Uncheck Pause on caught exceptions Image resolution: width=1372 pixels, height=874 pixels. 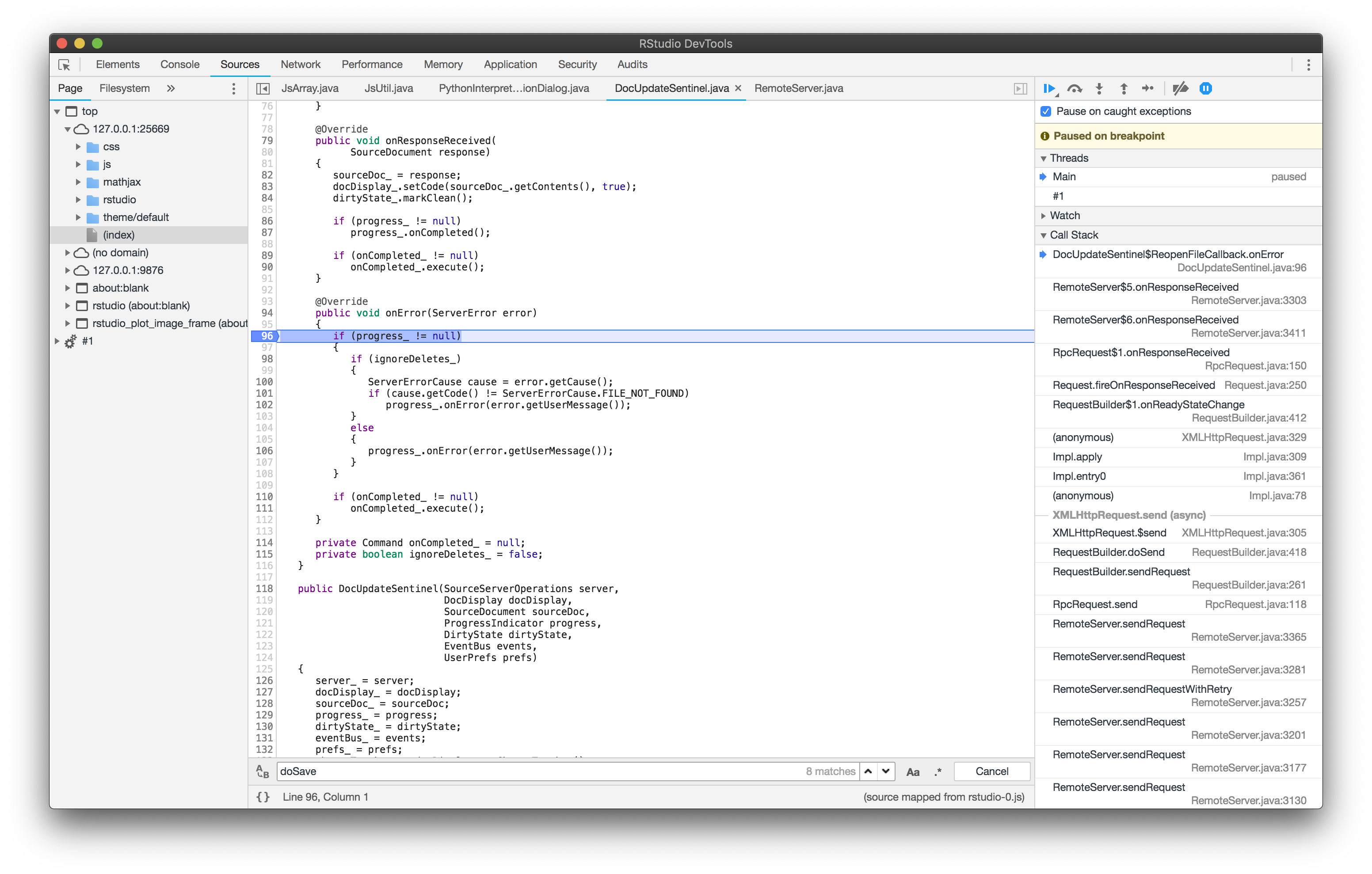click(x=1045, y=111)
